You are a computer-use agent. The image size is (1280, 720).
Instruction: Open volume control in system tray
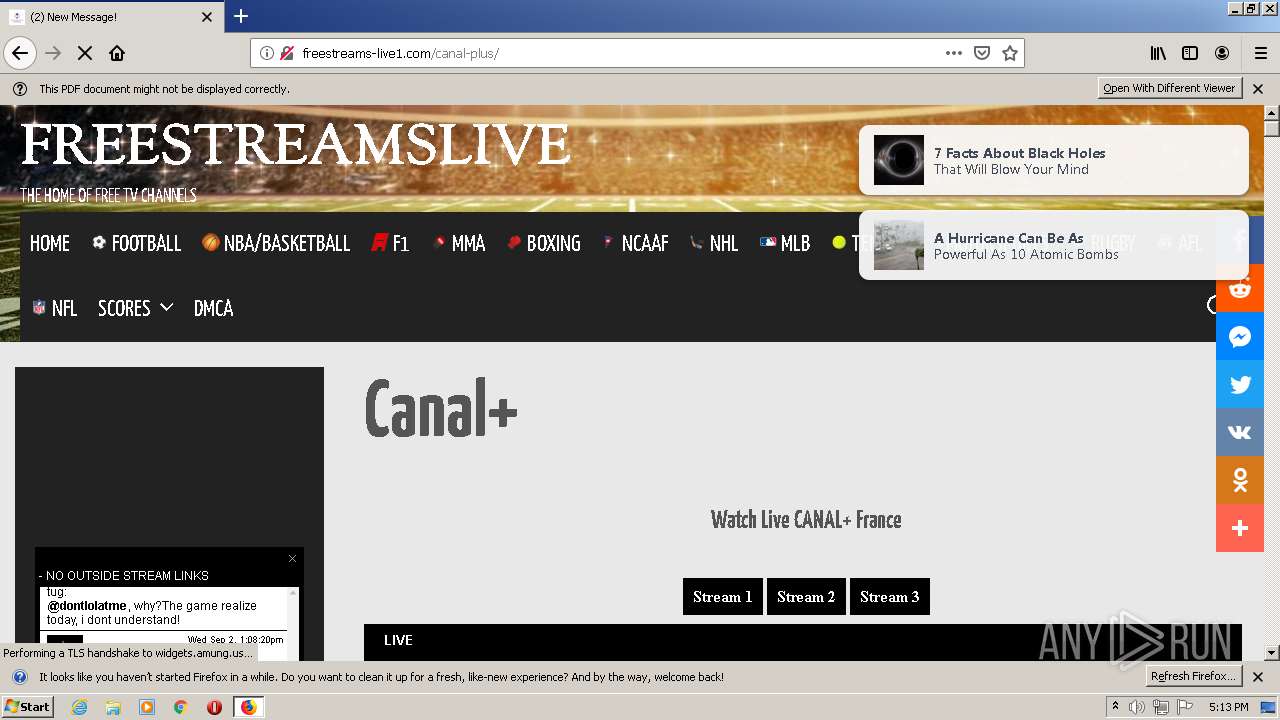(1137, 707)
